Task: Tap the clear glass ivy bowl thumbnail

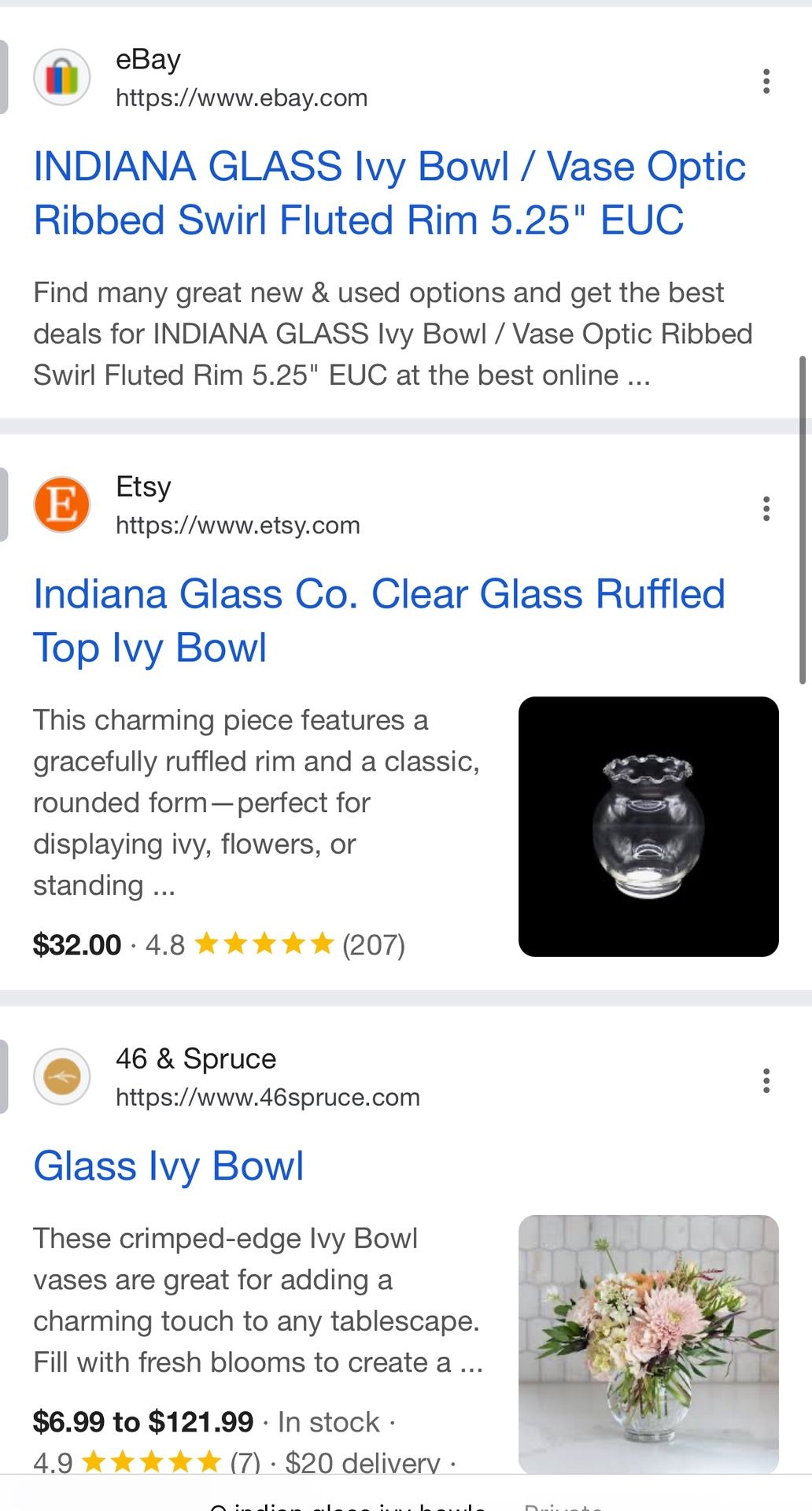Action: coord(648,826)
